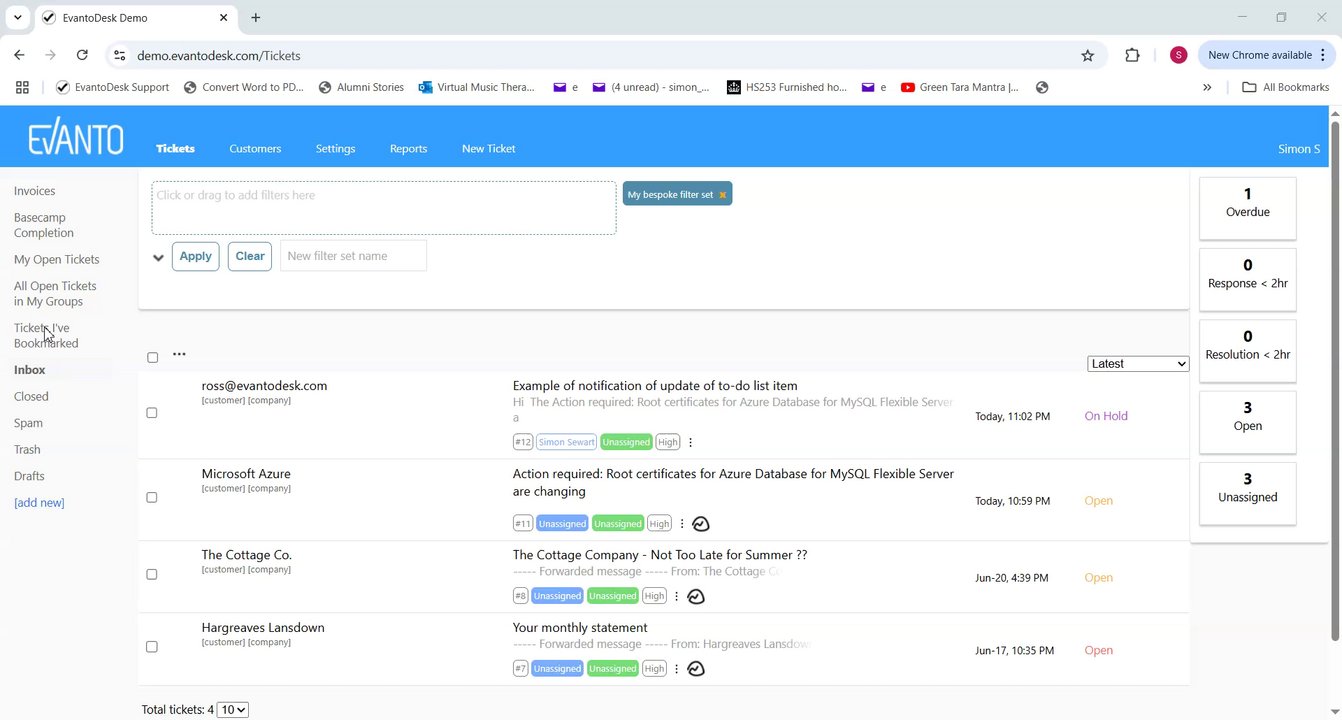
Task: Go back in browser history
Action: 19,55
